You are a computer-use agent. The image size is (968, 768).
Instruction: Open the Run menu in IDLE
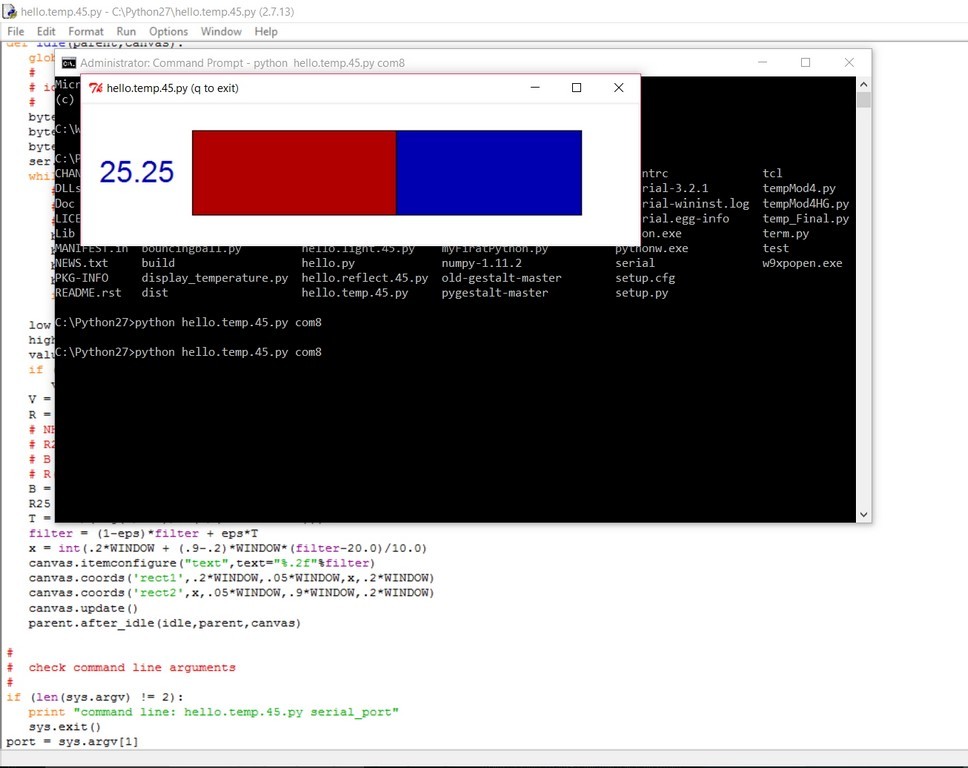click(126, 31)
